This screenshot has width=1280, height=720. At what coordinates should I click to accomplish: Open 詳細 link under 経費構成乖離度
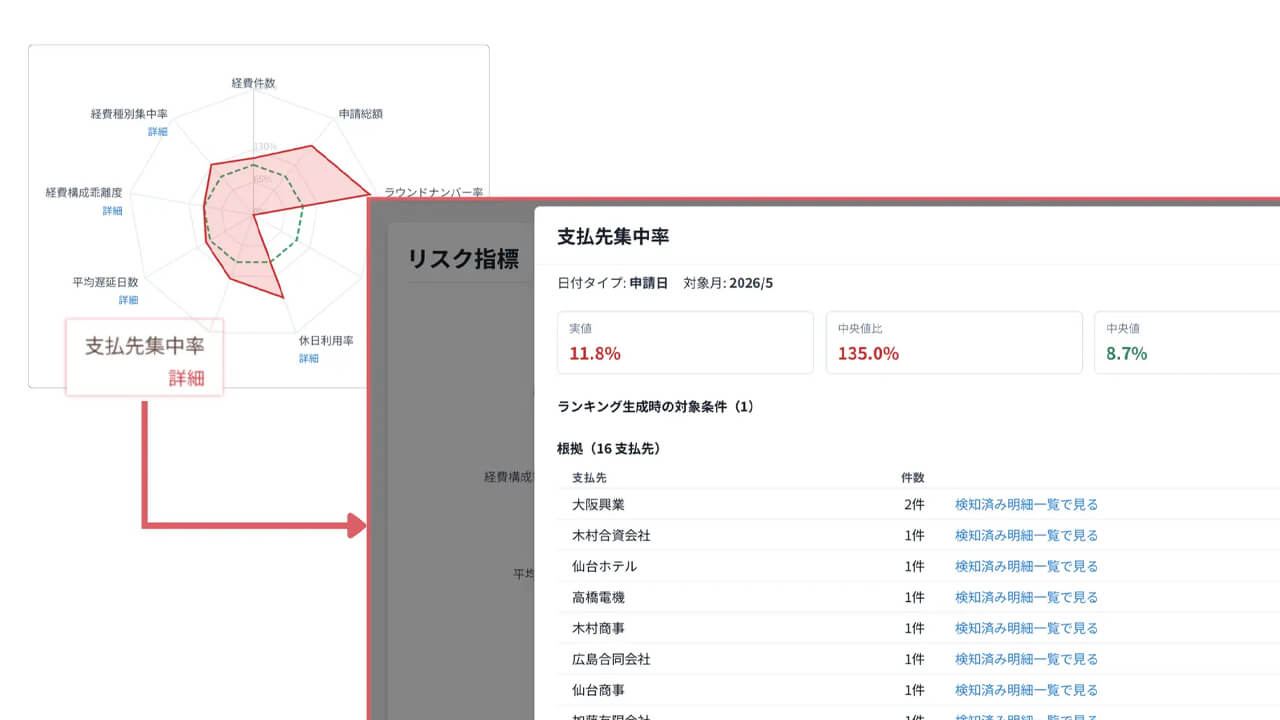[x=112, y=211]
